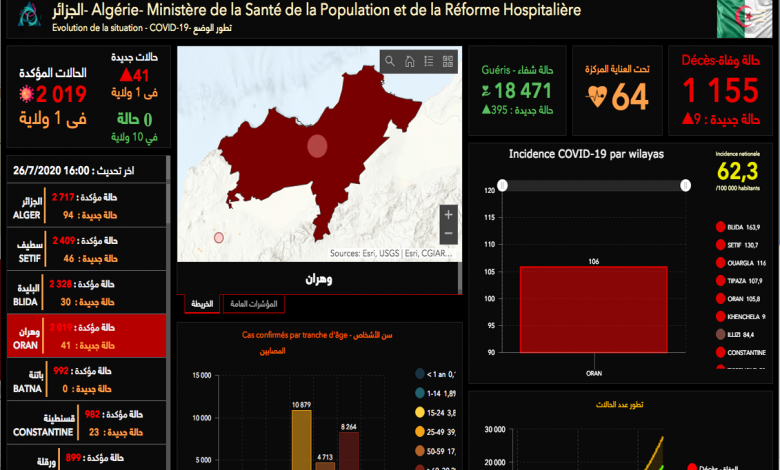Click the heart icon in intensive care card
Screen dimensions: 780x470
point(597,96)
